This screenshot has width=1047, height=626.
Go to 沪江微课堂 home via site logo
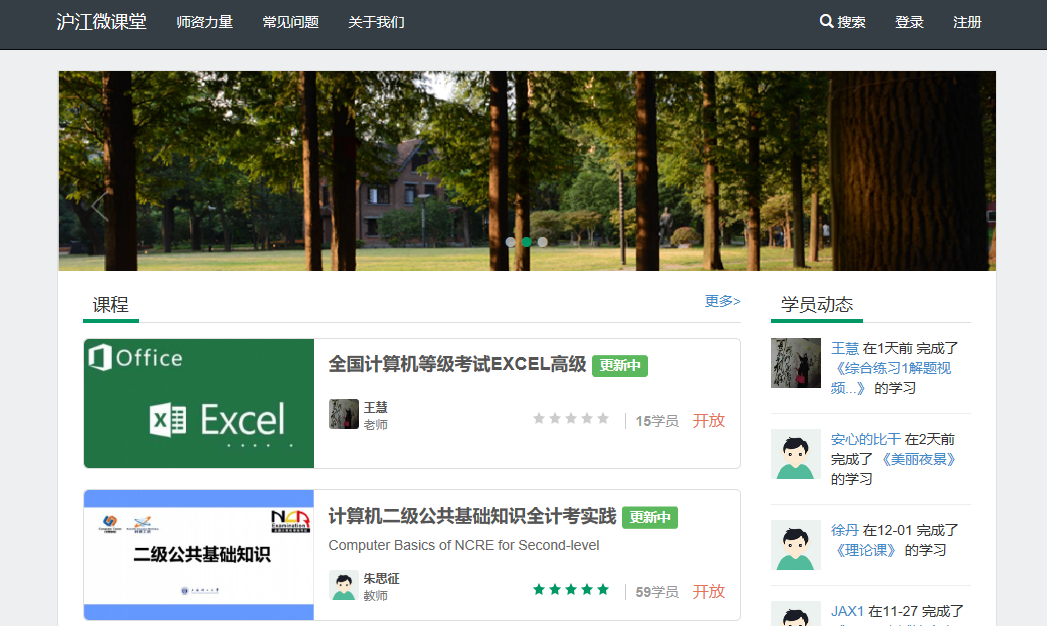click(101, 22)
